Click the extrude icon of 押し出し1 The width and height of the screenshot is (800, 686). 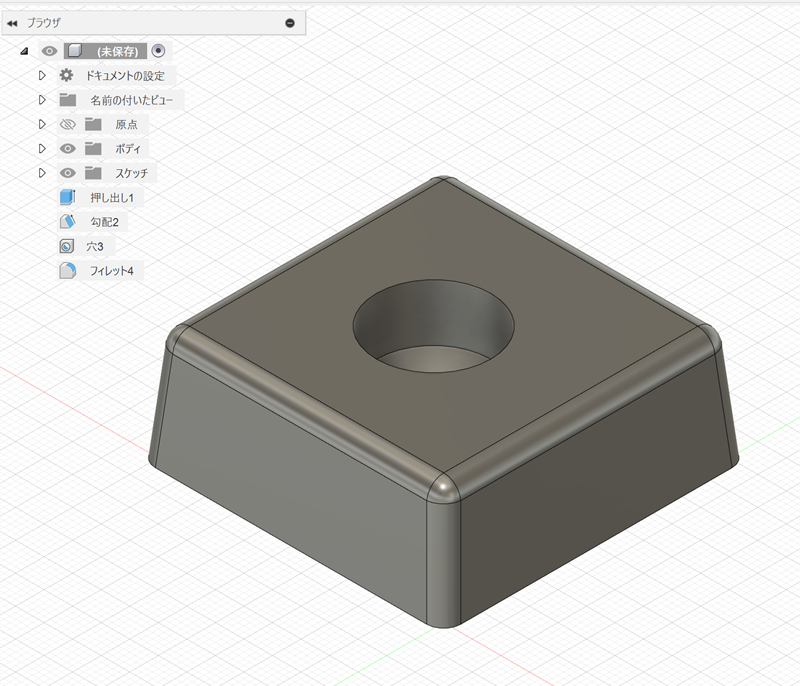[67, 197]
